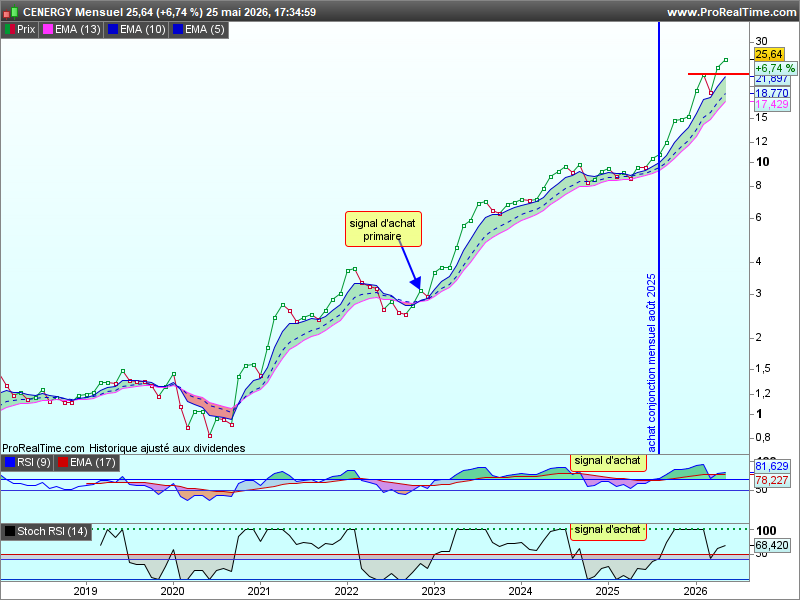The height and width of the screenshot is (600, 800).
Task: Click the 2021 label on time axis
Action: (x=260, y=591)
